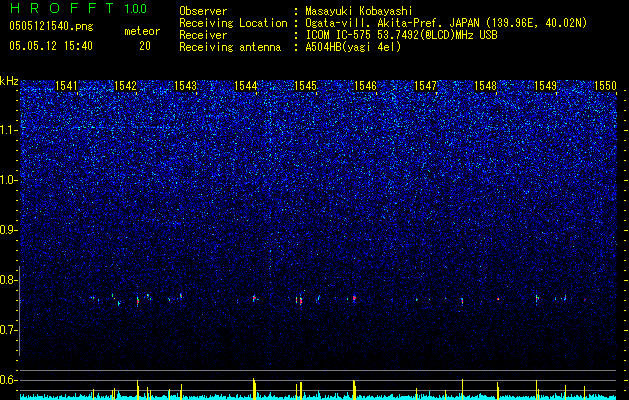
Task: Click the Ogata-vill. Akita-Pref. JAPAN location text
Action: tap(446, 23)
